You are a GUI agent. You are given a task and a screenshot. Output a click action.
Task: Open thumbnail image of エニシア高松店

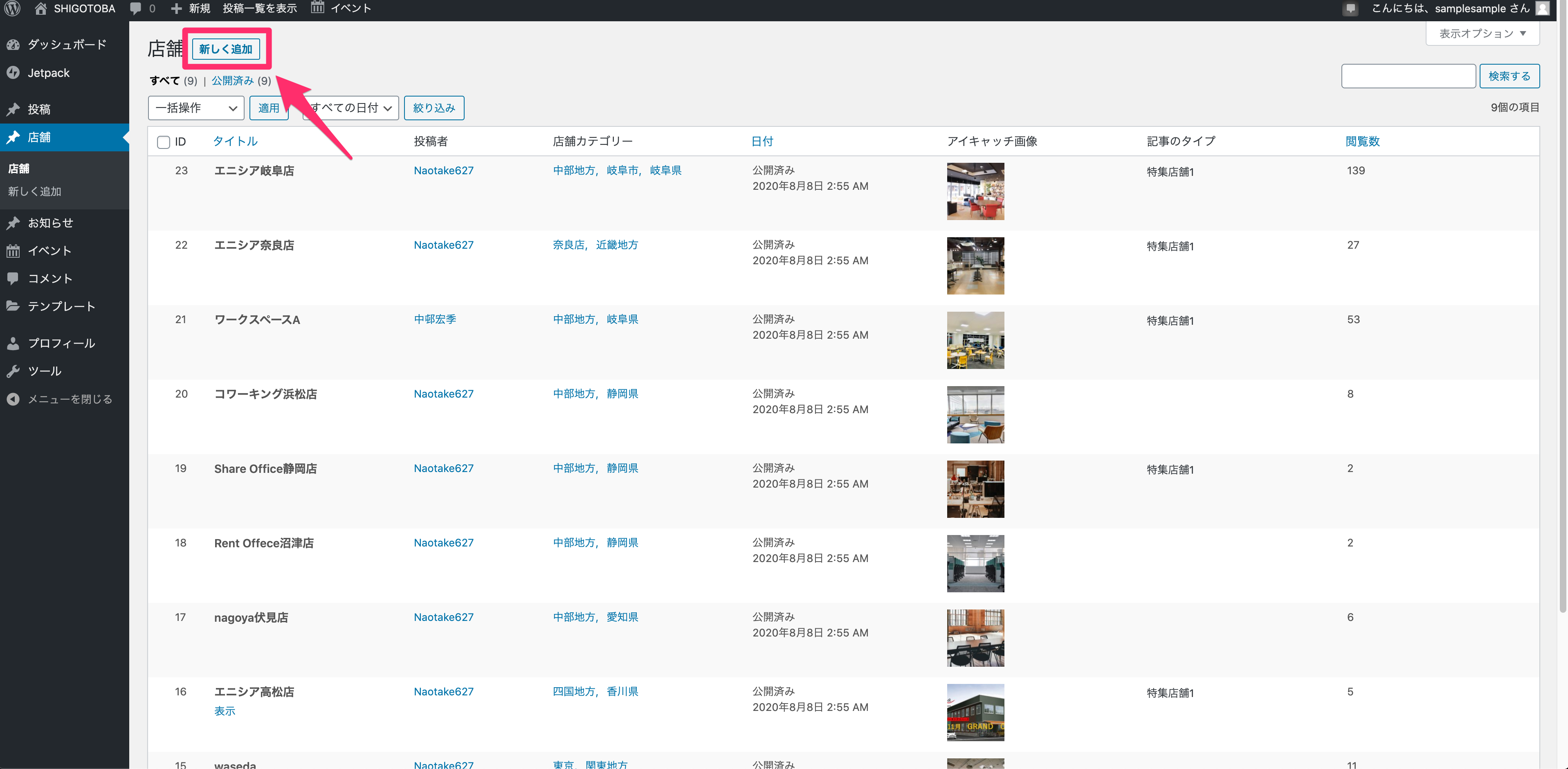pos(975,713)
